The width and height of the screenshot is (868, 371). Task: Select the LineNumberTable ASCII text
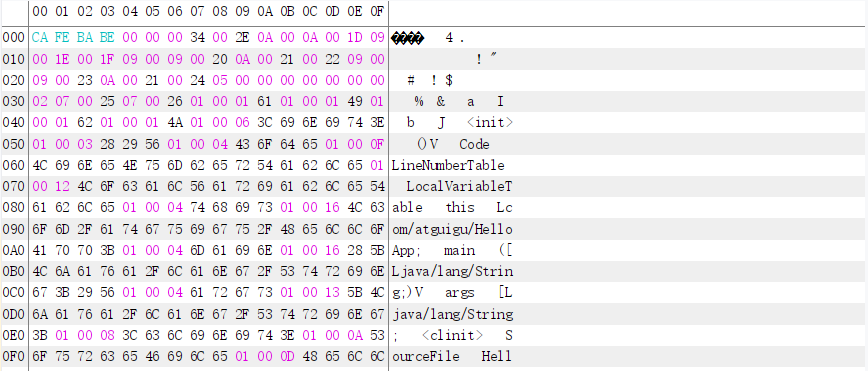[x=448, y=165]
